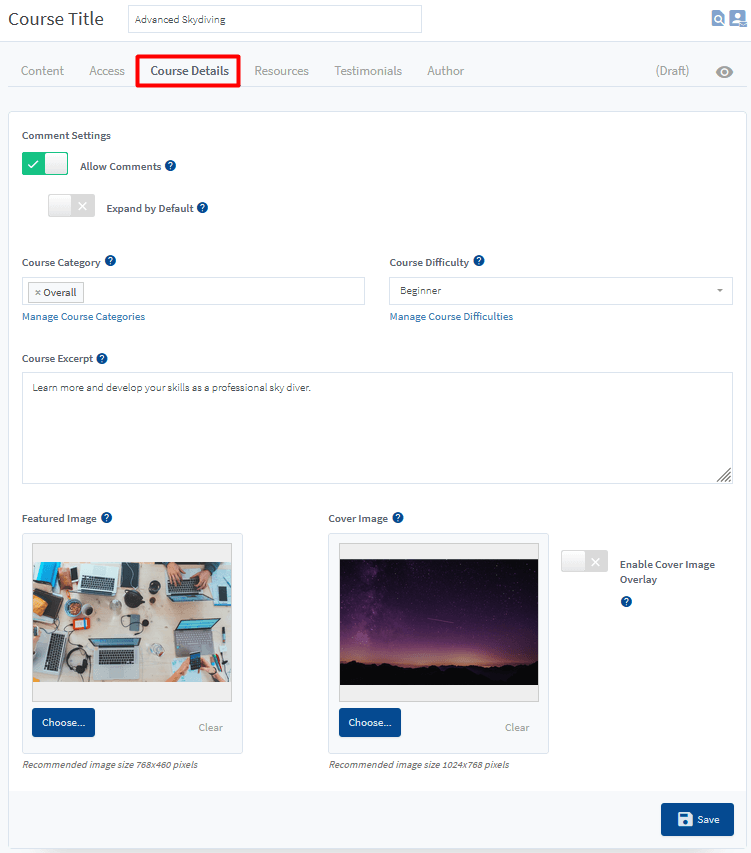The image size is (751, 853).
Task: Switch to the Resources tab
Action: click(281, 71)
